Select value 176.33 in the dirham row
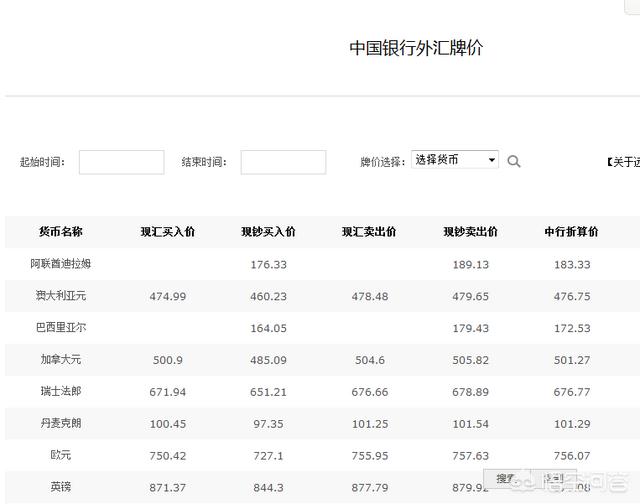The height and width of the screenshot is (504, 640). tap(269, 265)
